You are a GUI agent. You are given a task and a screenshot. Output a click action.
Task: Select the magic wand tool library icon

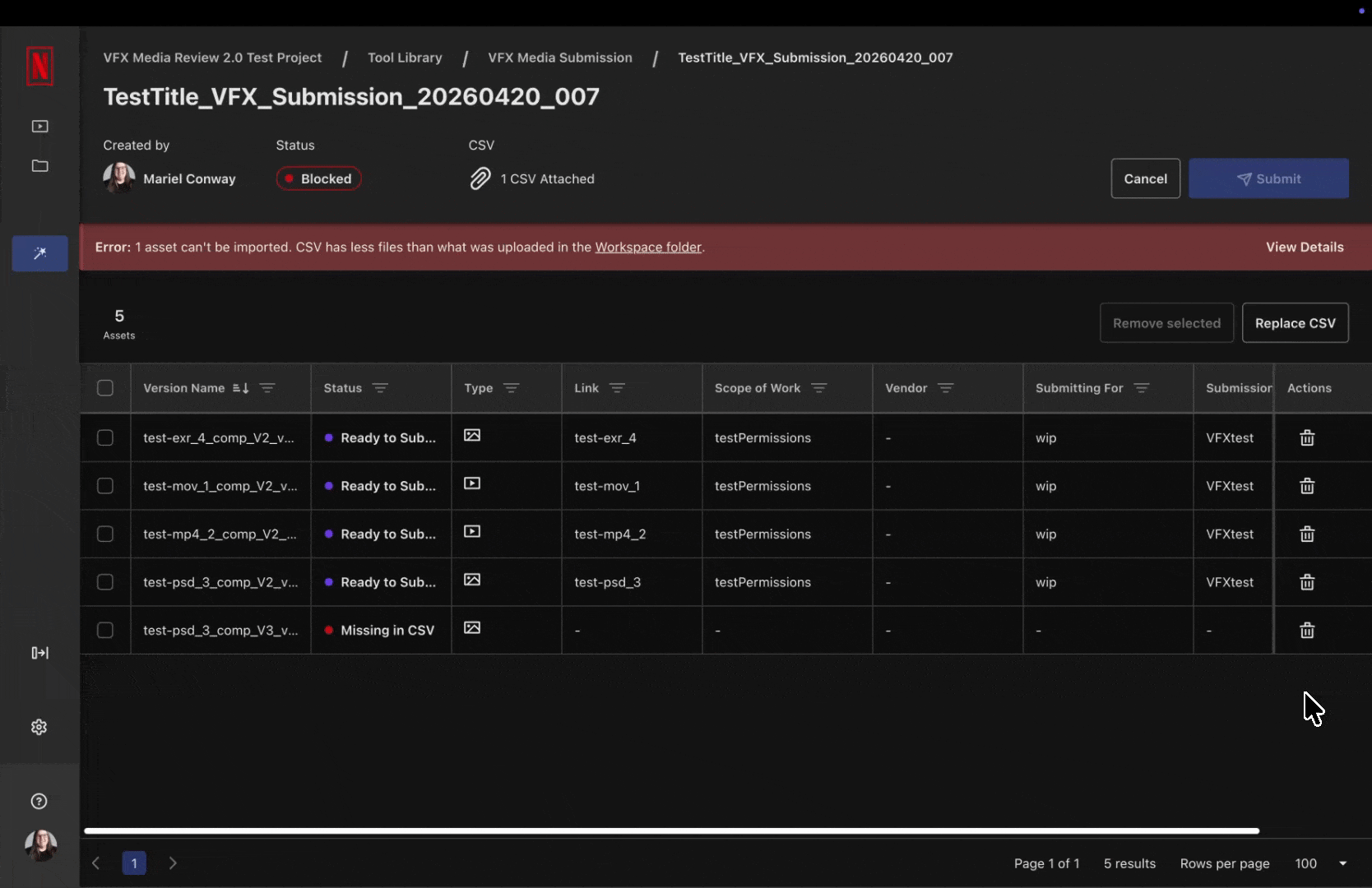(39, 253)
